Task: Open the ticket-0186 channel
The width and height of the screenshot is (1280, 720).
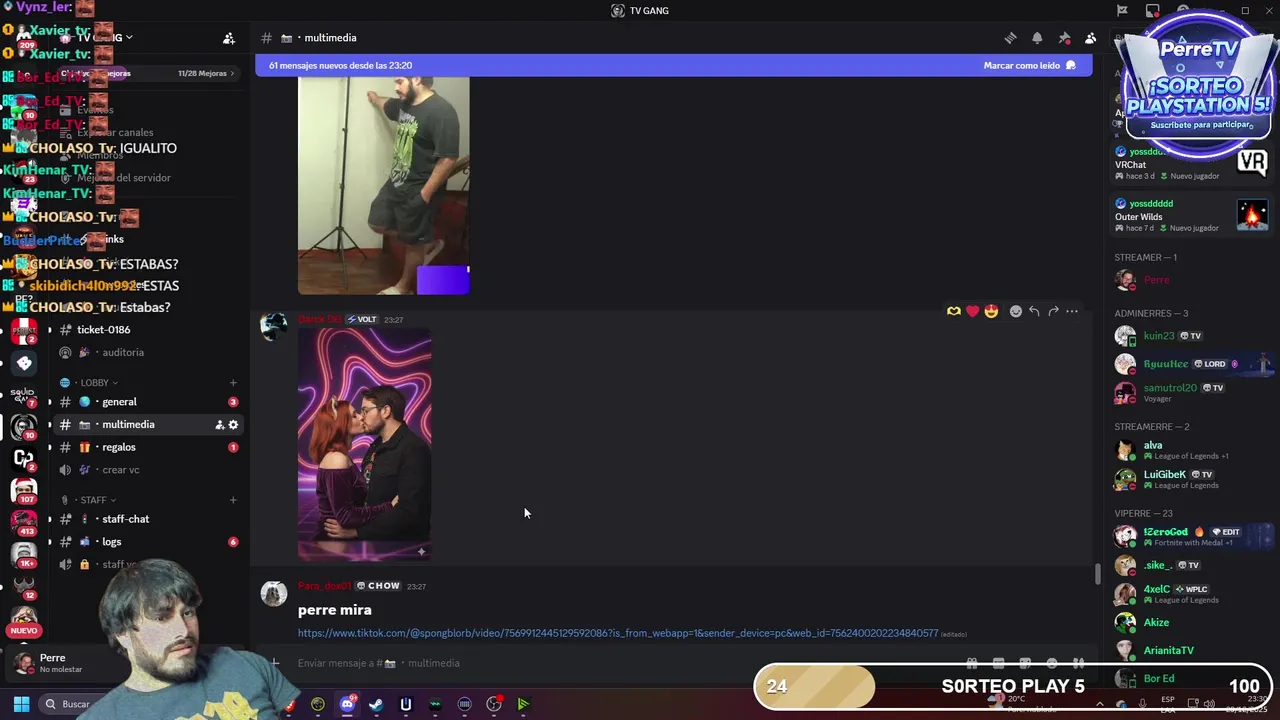Action: [103, 330]
